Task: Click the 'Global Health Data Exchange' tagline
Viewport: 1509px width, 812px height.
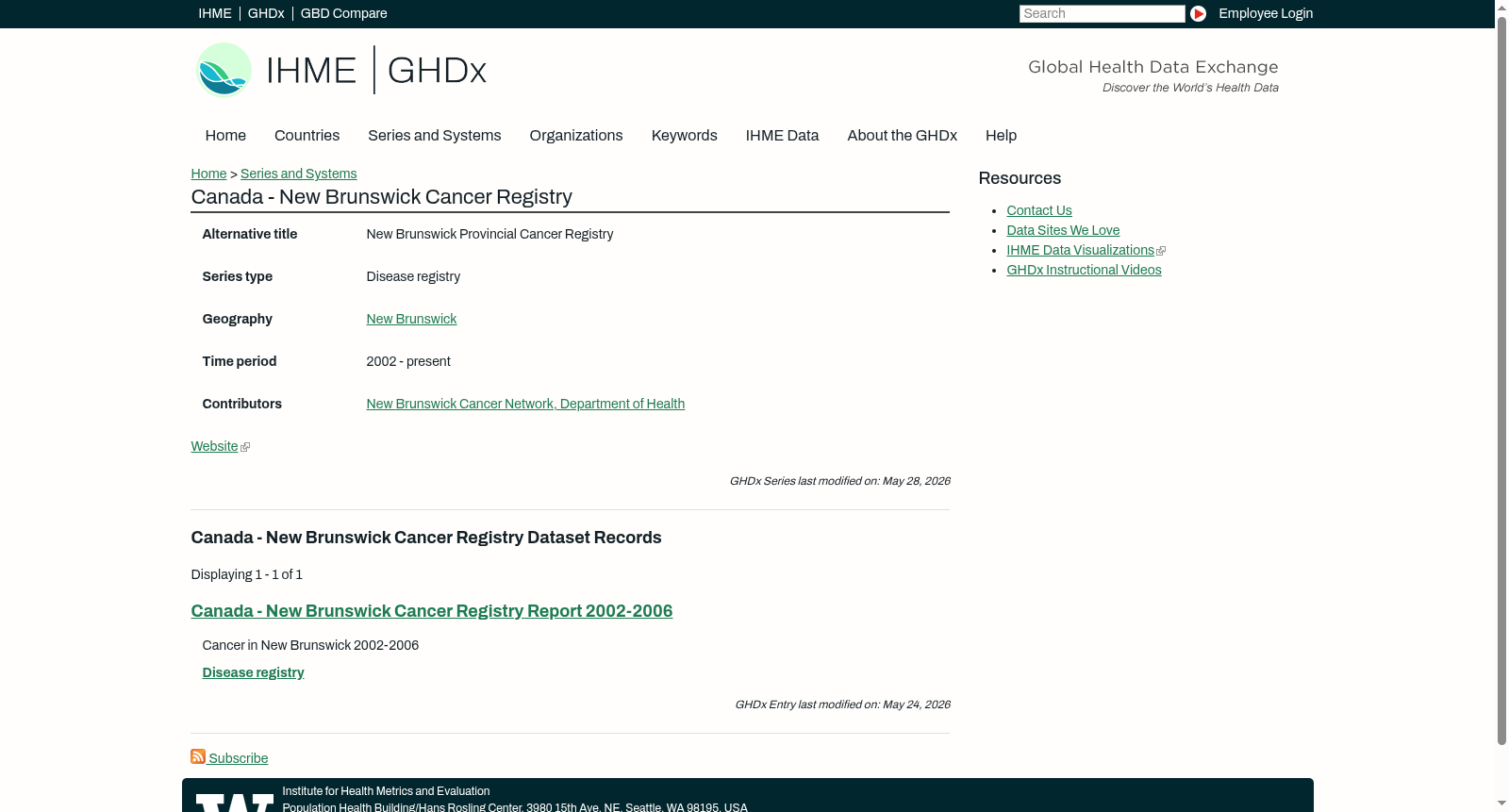Action: coord(1152,67)
